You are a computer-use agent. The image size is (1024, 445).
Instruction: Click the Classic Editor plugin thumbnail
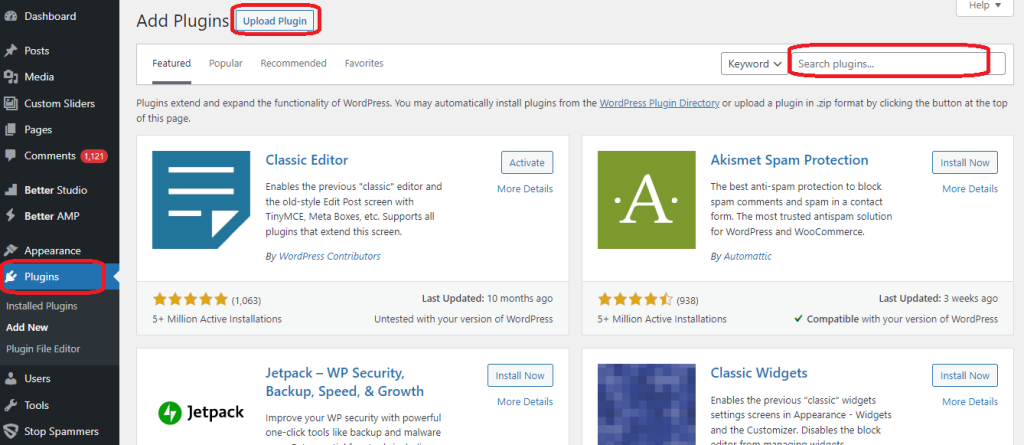(x=201, y=200)
